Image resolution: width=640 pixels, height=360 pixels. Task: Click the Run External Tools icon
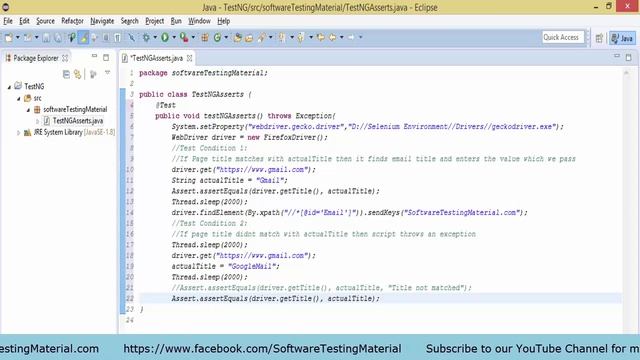coord(184,38)
